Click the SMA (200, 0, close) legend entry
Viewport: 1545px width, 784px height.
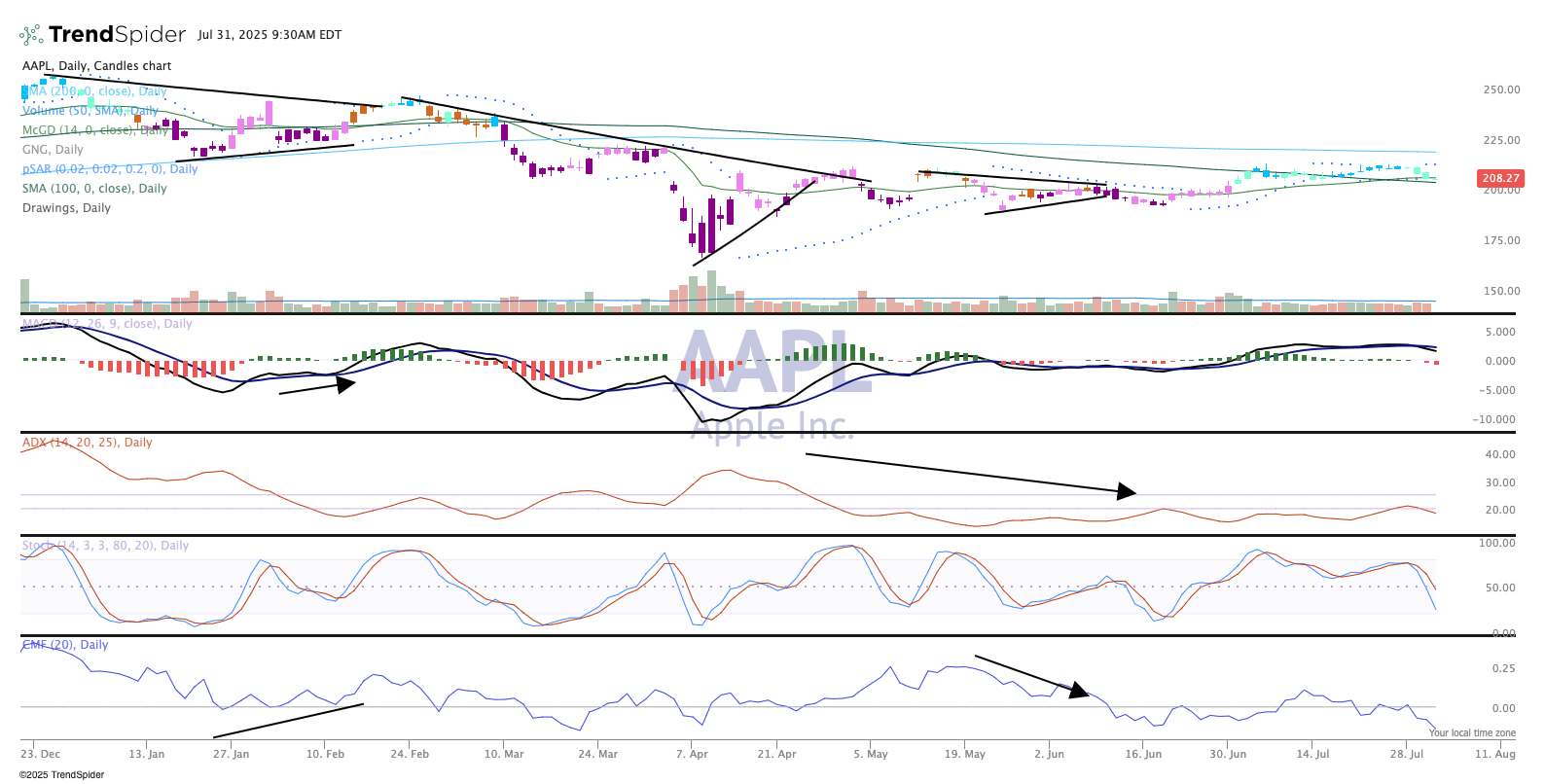pos(94,91)
